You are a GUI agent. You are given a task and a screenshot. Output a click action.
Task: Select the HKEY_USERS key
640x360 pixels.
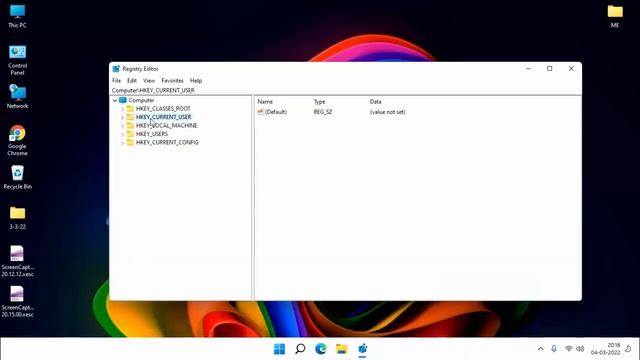coord(152,134)
